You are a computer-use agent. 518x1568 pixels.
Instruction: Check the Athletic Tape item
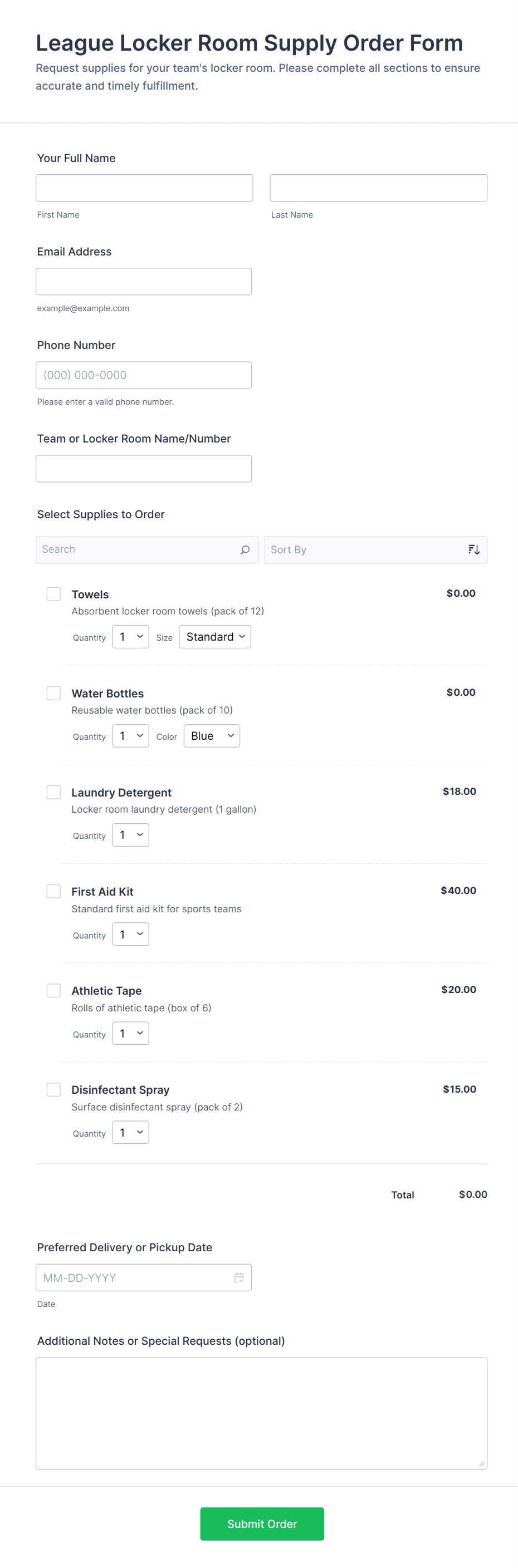53,990
